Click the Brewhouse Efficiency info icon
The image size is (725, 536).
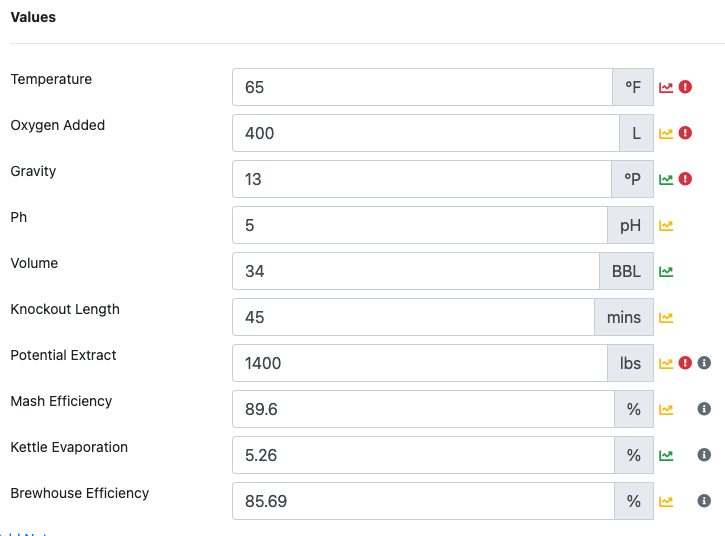(x=704, y=501)
